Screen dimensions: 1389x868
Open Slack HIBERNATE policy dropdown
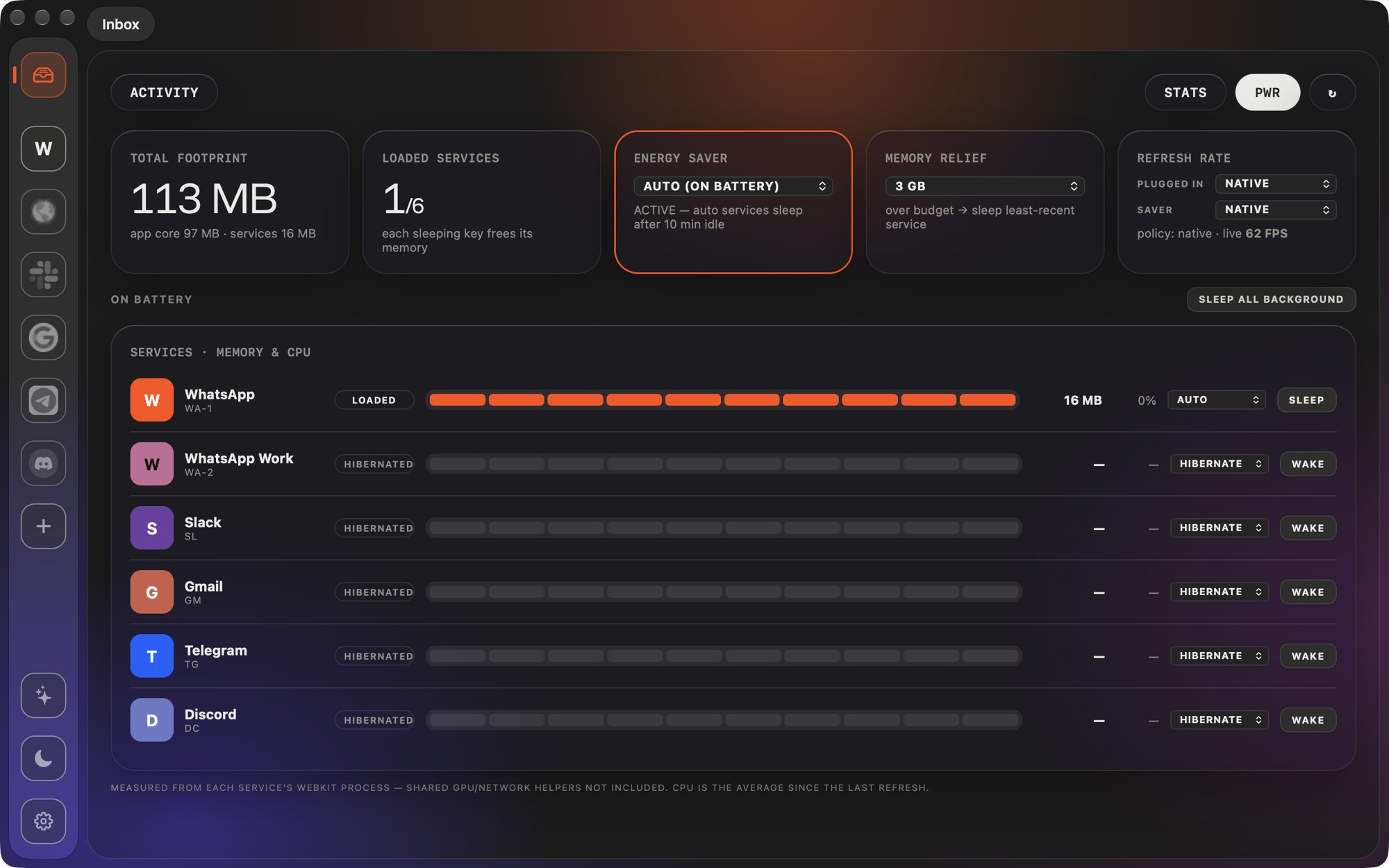(1219, 528)
